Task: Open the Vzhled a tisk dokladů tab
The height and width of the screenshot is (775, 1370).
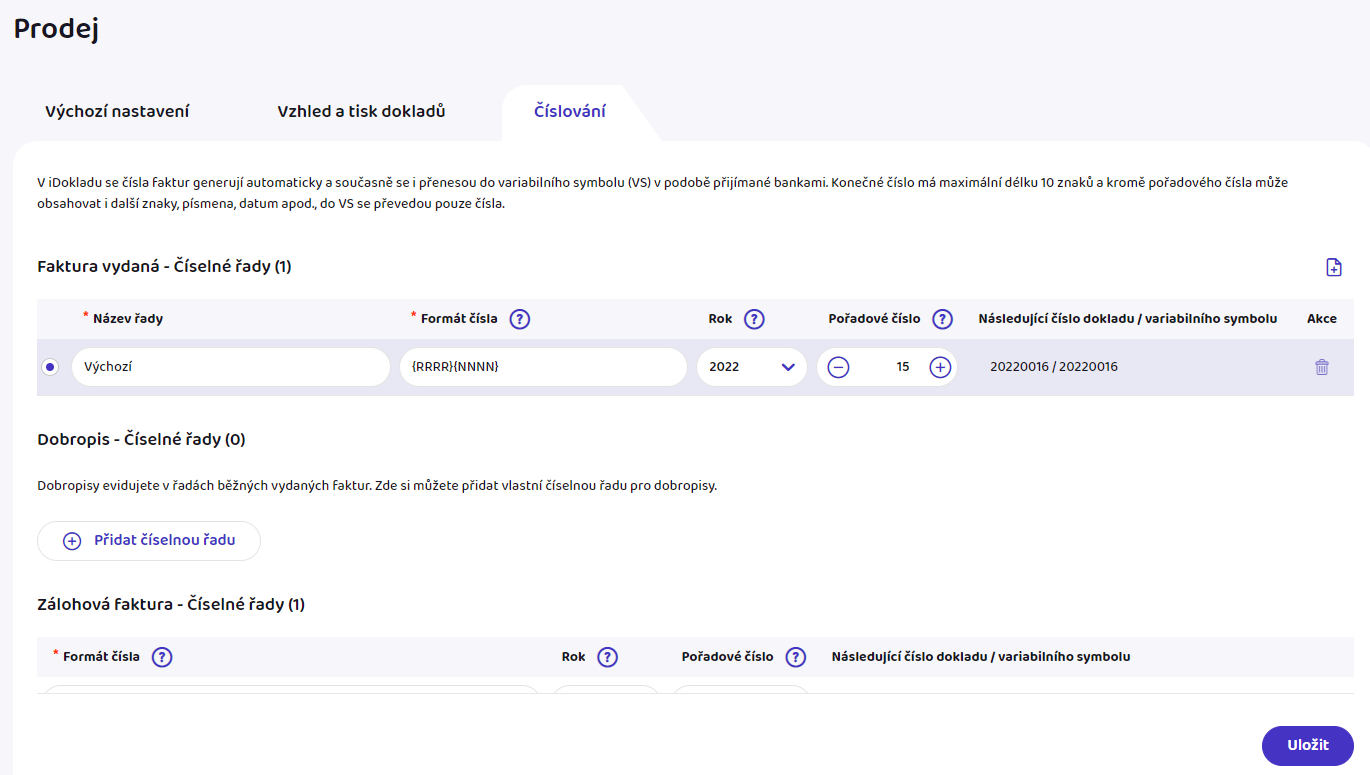Action: click(361, 111)
